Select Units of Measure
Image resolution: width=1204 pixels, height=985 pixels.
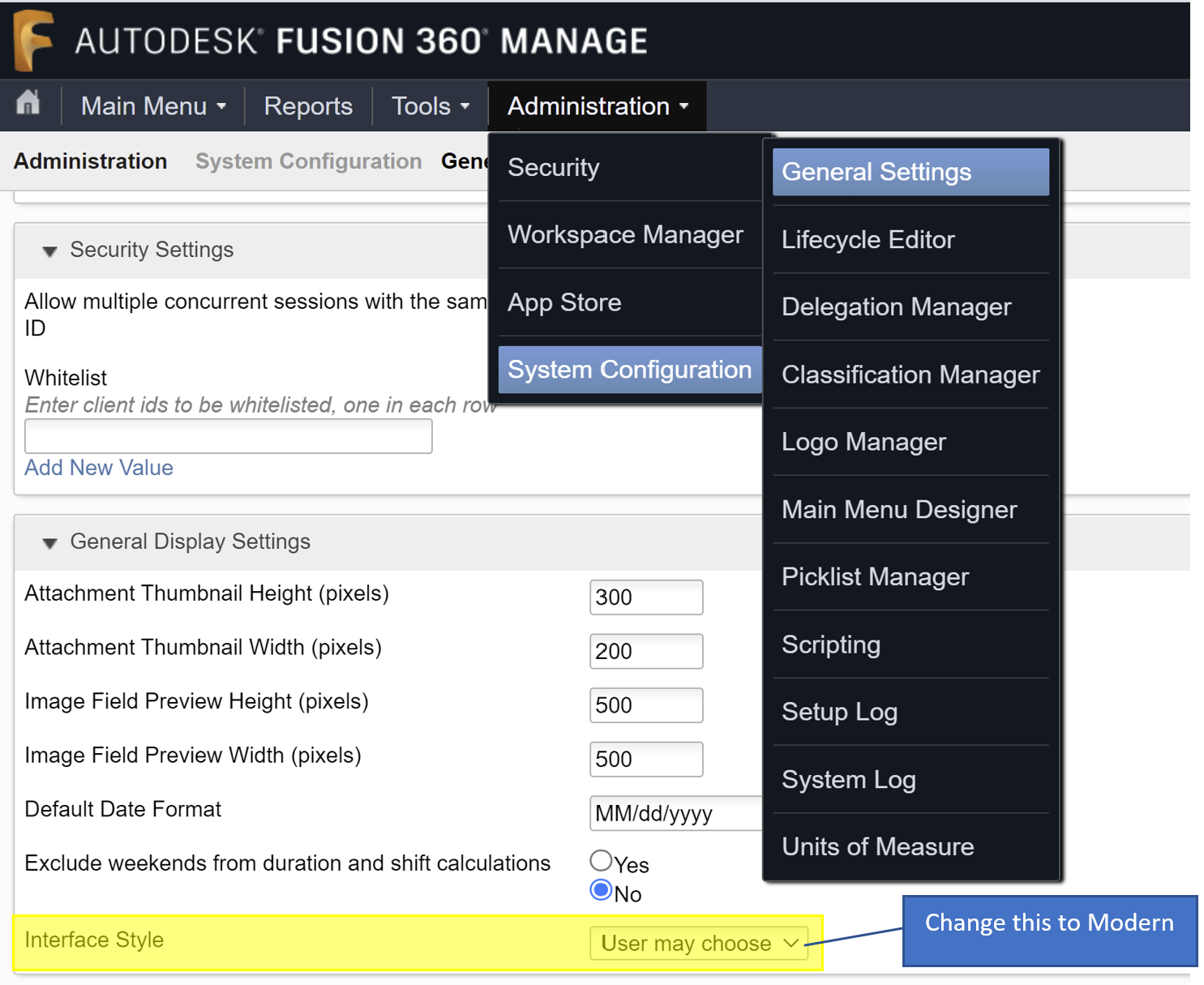[877, 846]
